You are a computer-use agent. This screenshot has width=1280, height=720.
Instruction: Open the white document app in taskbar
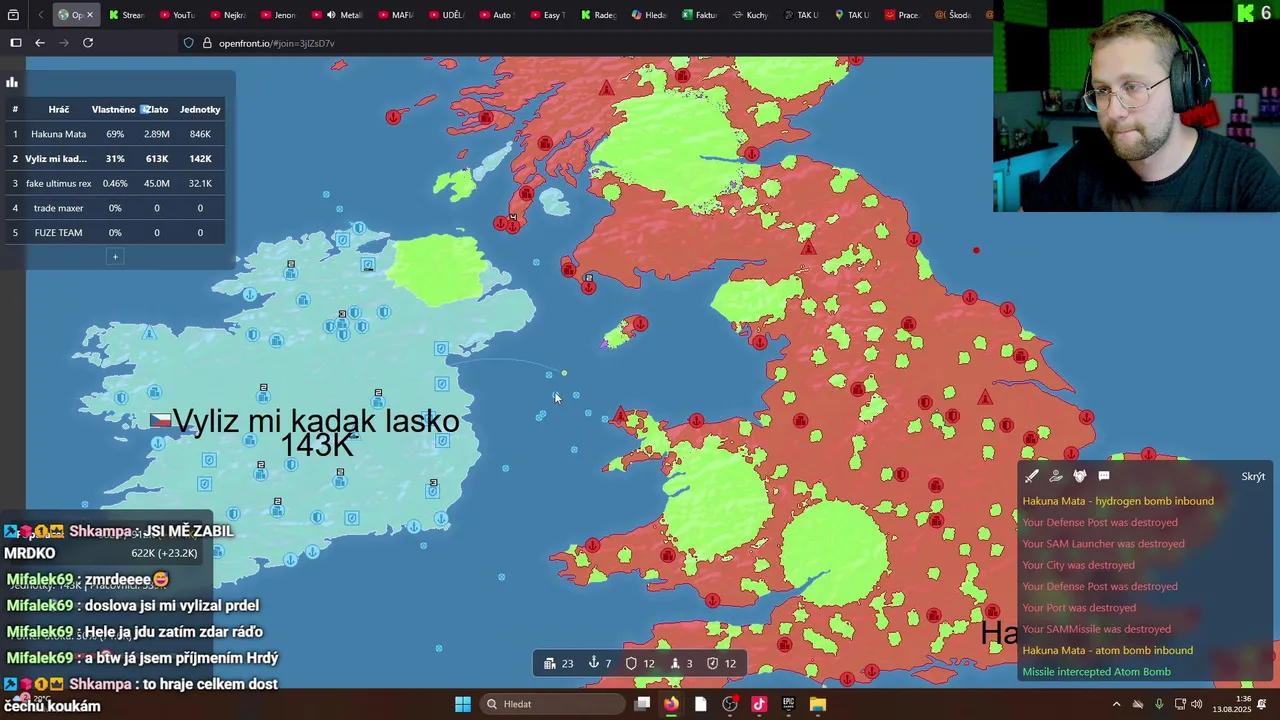pyautogui.click(x=700, y=704)
